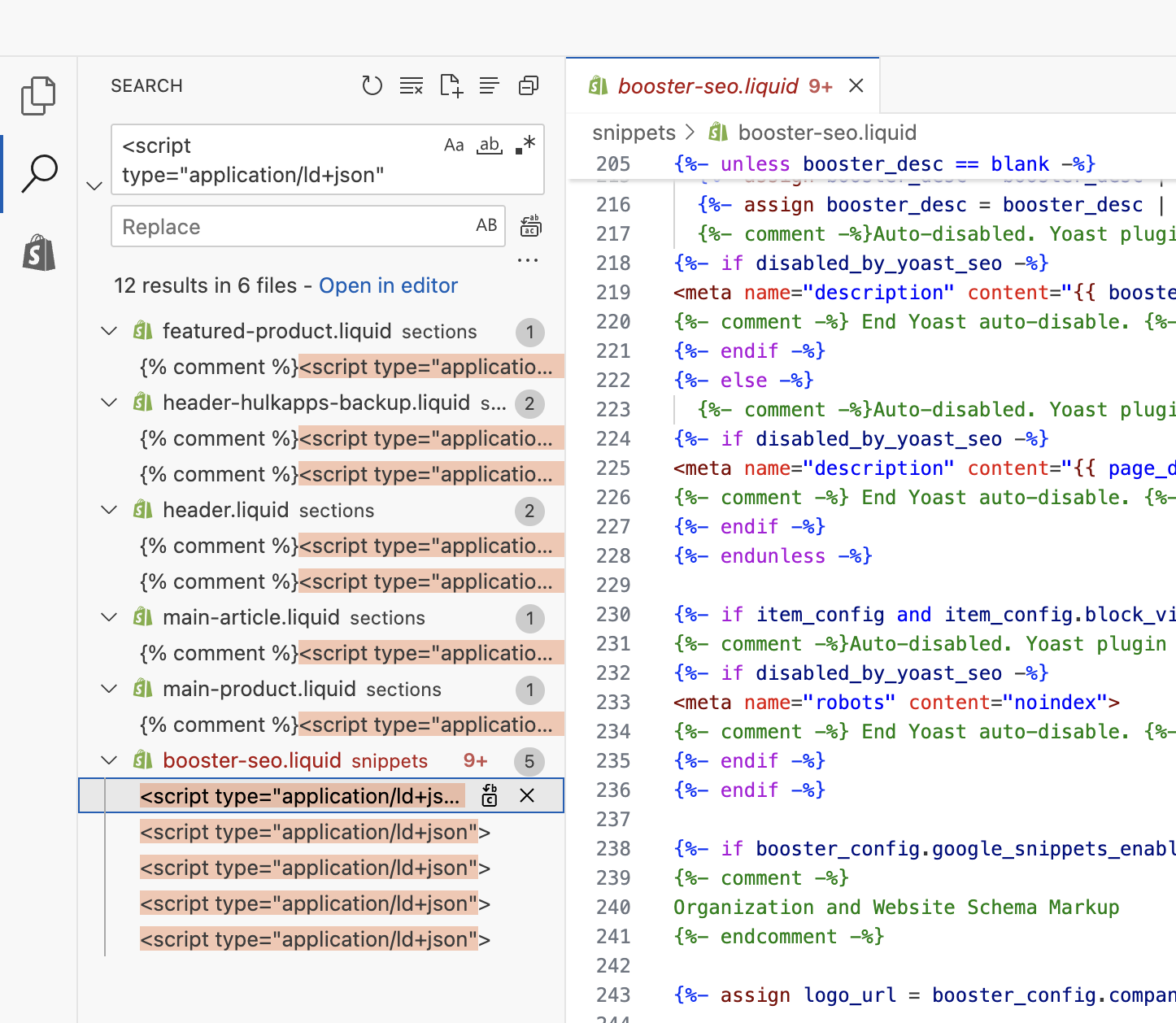This screenshot has width=1176, height=1023.
Task: Collapse main-article.liquid search results
Action: pos(109,617)
